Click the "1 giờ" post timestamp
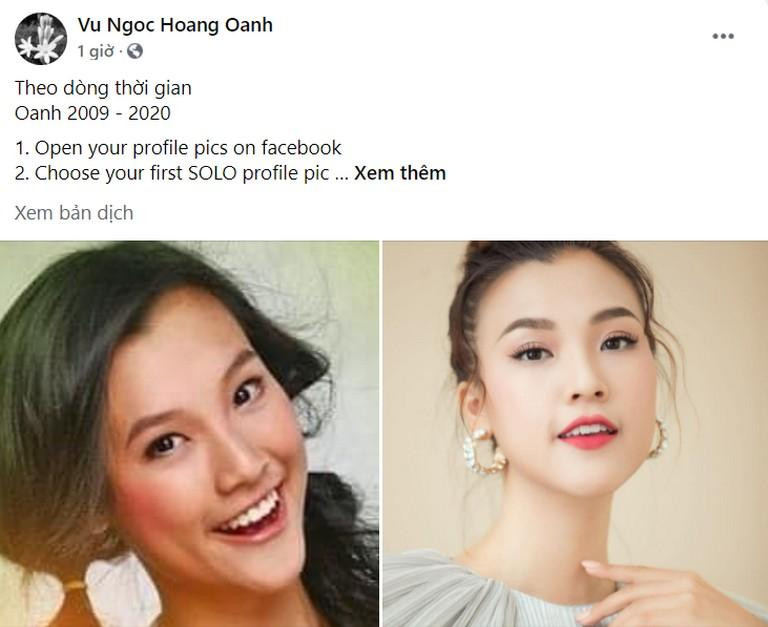Image resolution: width=768 pixels, height=627 pixels. 96,51
